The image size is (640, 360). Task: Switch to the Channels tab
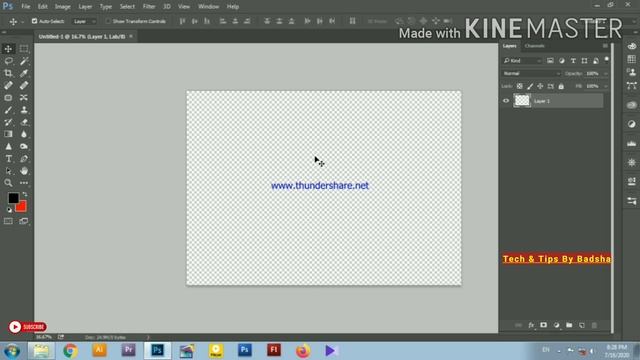[x=534, y=46]
